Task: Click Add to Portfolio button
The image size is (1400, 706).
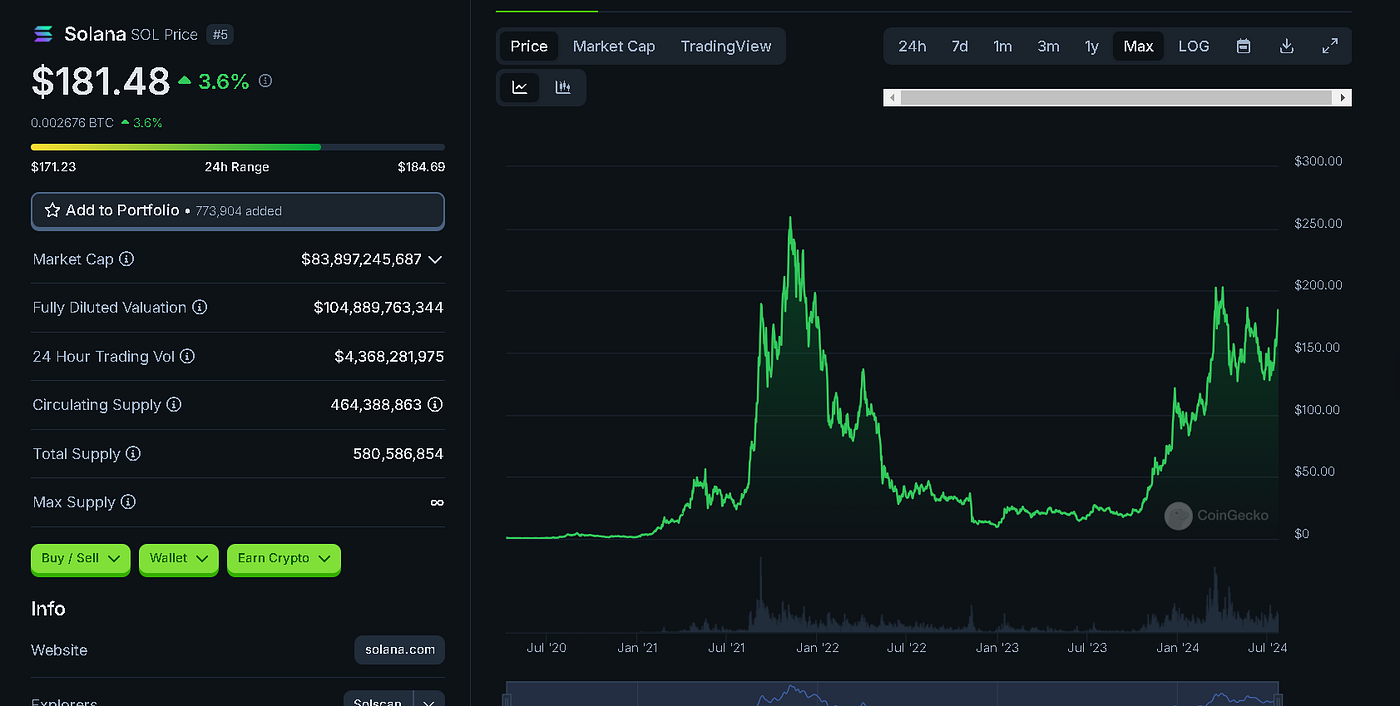Action: (238, 211)
